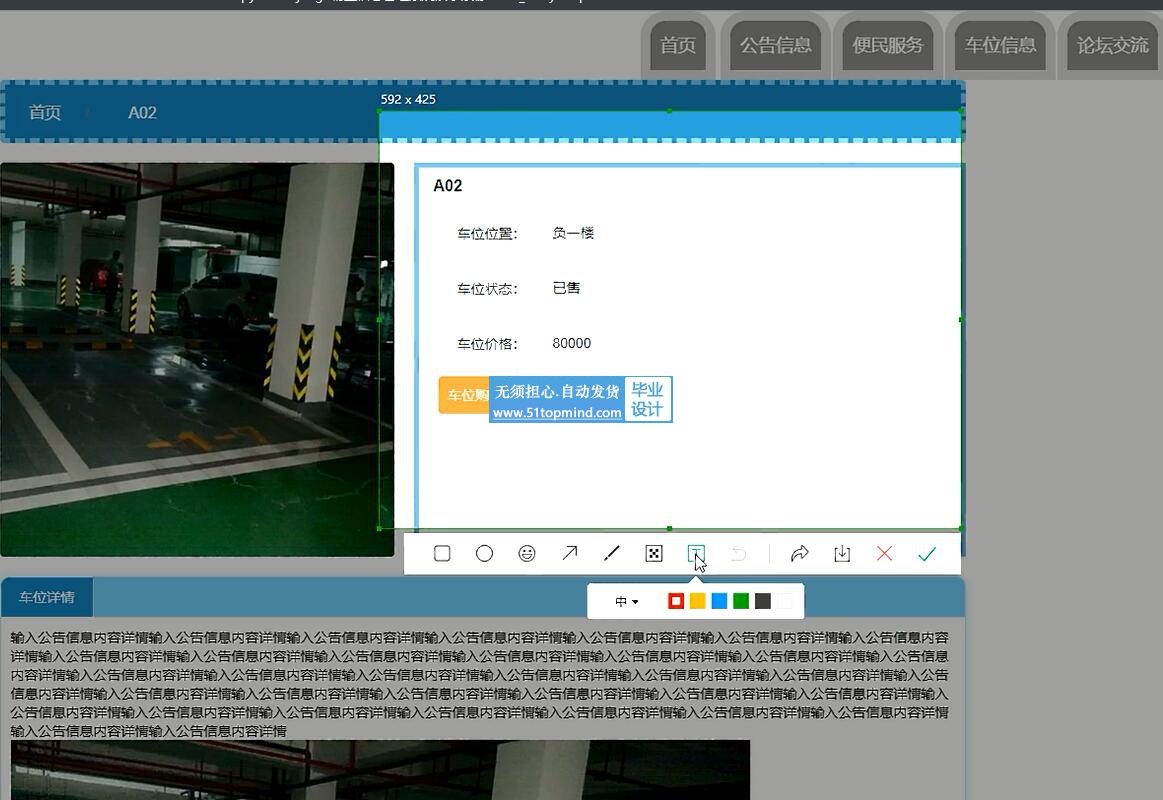
Task: Click the A02 title heading
Action: 447,185
